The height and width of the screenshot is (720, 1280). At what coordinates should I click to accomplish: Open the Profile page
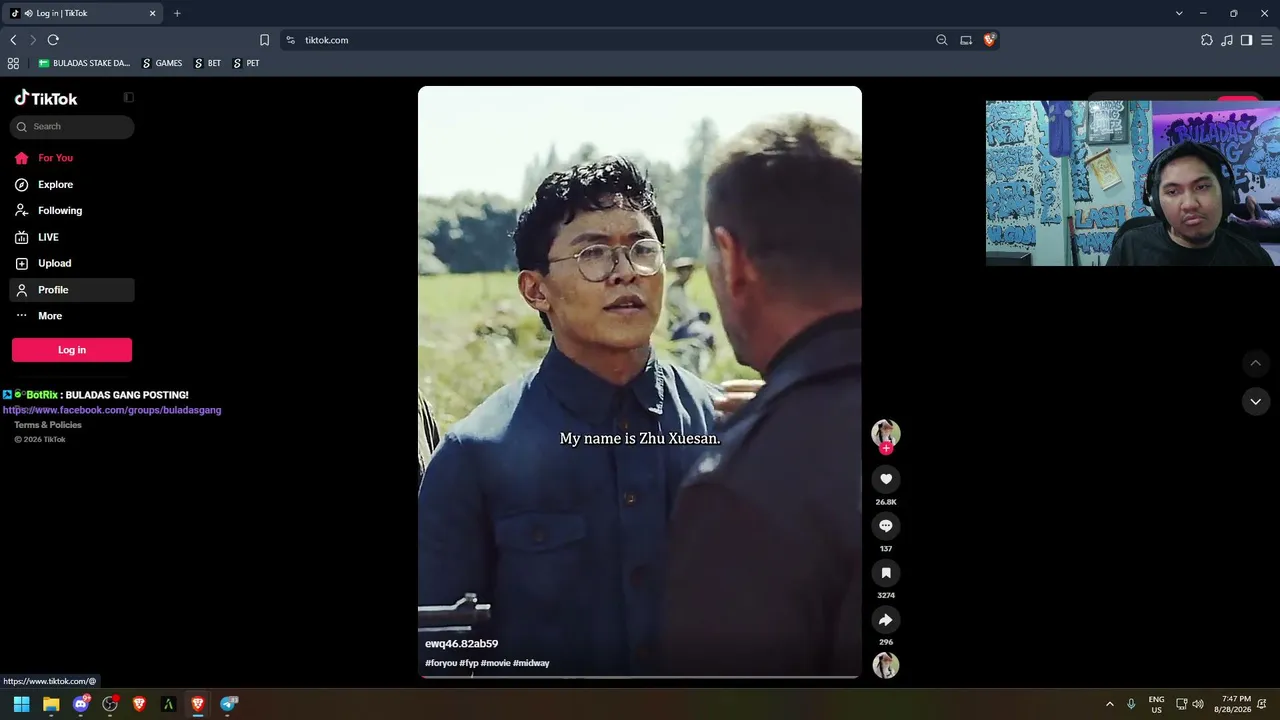click(72, 290)
